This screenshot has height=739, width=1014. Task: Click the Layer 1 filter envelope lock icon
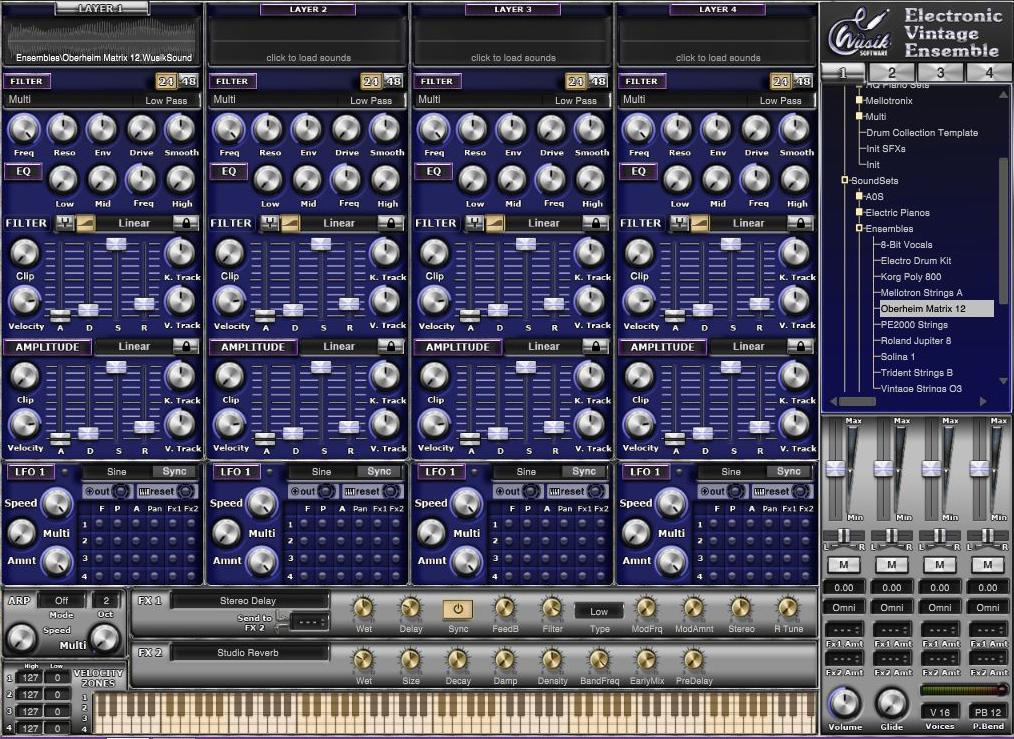click(186, 223)
